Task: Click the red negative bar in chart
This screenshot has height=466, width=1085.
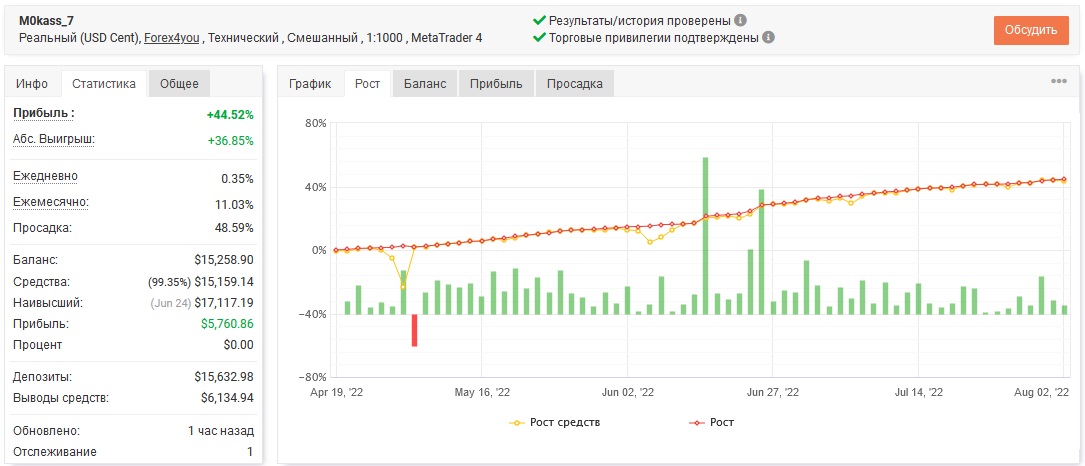Action: tap(414, 330)
